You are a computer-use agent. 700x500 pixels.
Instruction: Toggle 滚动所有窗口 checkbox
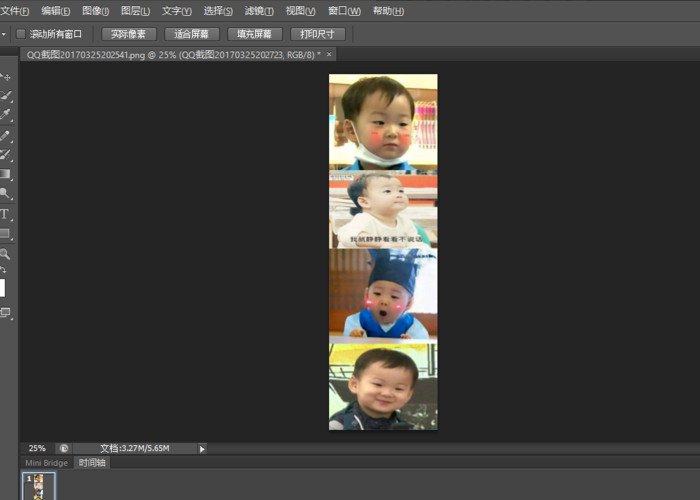coord(21,33)
